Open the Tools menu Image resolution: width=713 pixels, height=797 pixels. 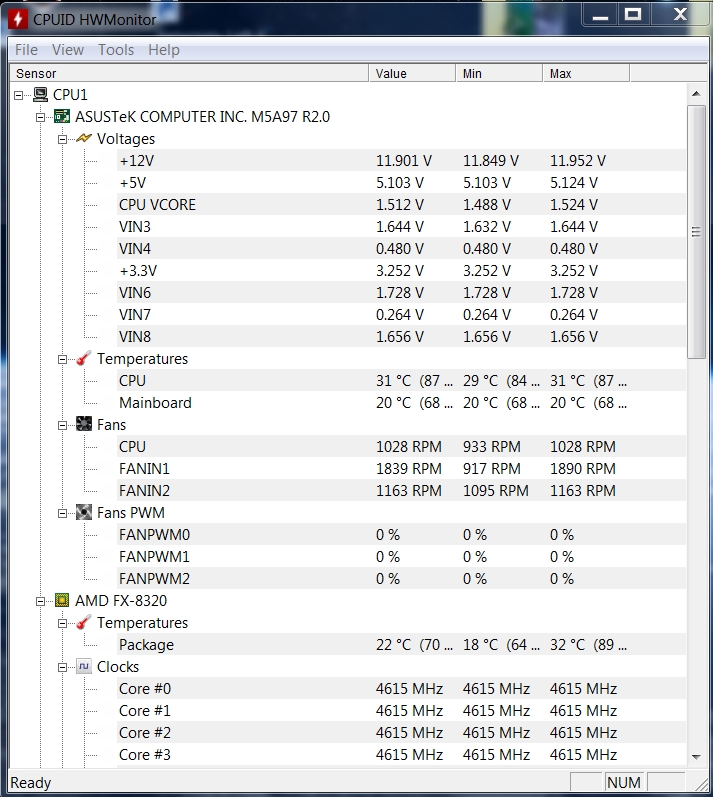coord(116,50)
